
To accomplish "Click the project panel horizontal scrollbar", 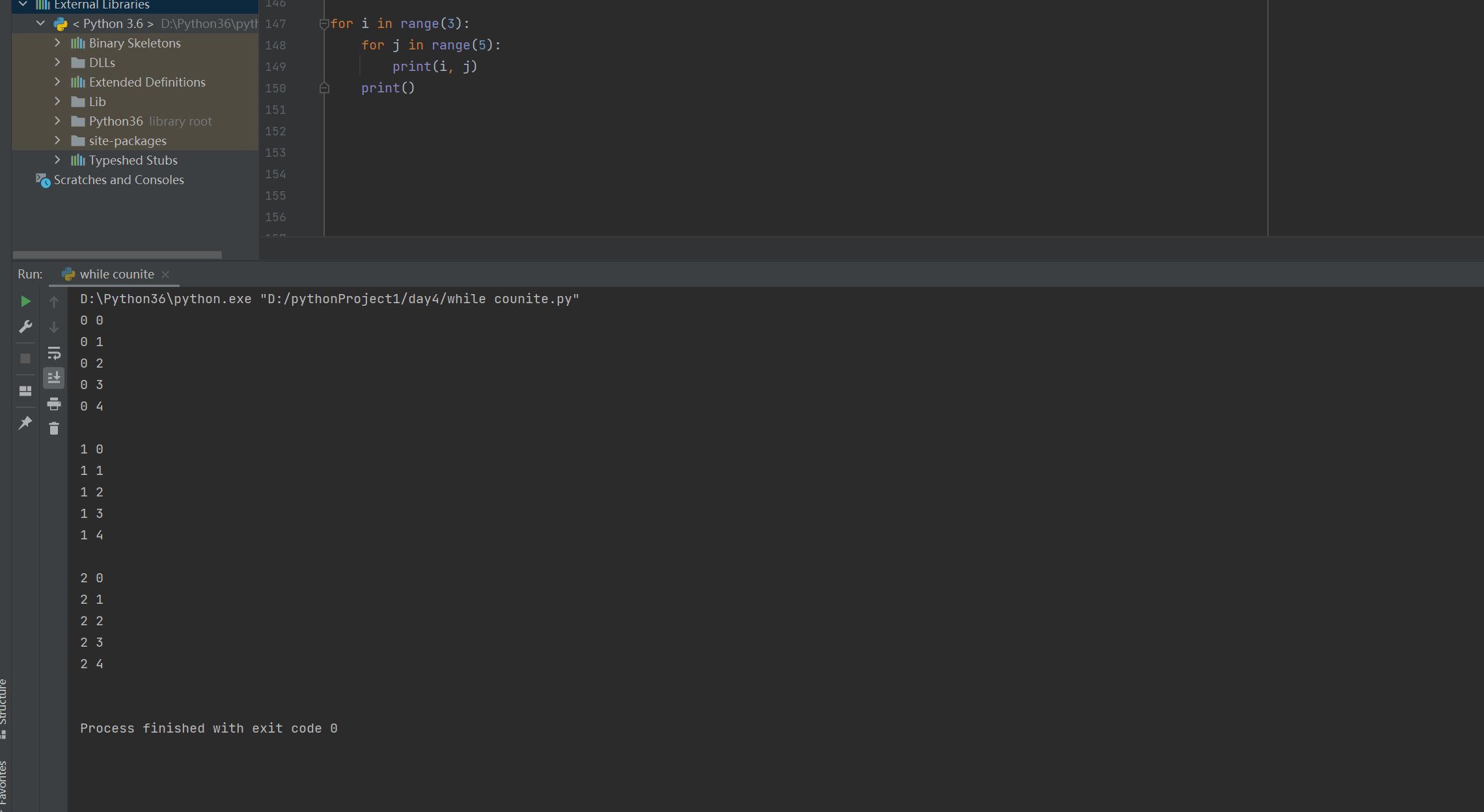I will (x=117, y=254).
